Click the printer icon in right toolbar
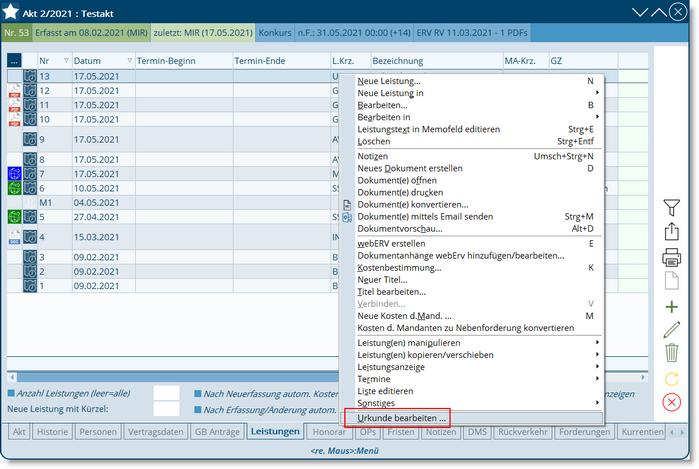 (671, 257)
